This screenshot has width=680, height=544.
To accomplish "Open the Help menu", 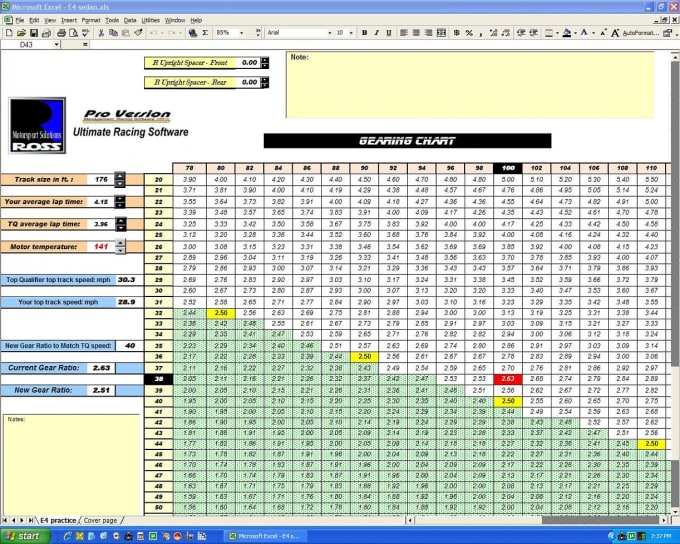I will [x=196, y=20].
